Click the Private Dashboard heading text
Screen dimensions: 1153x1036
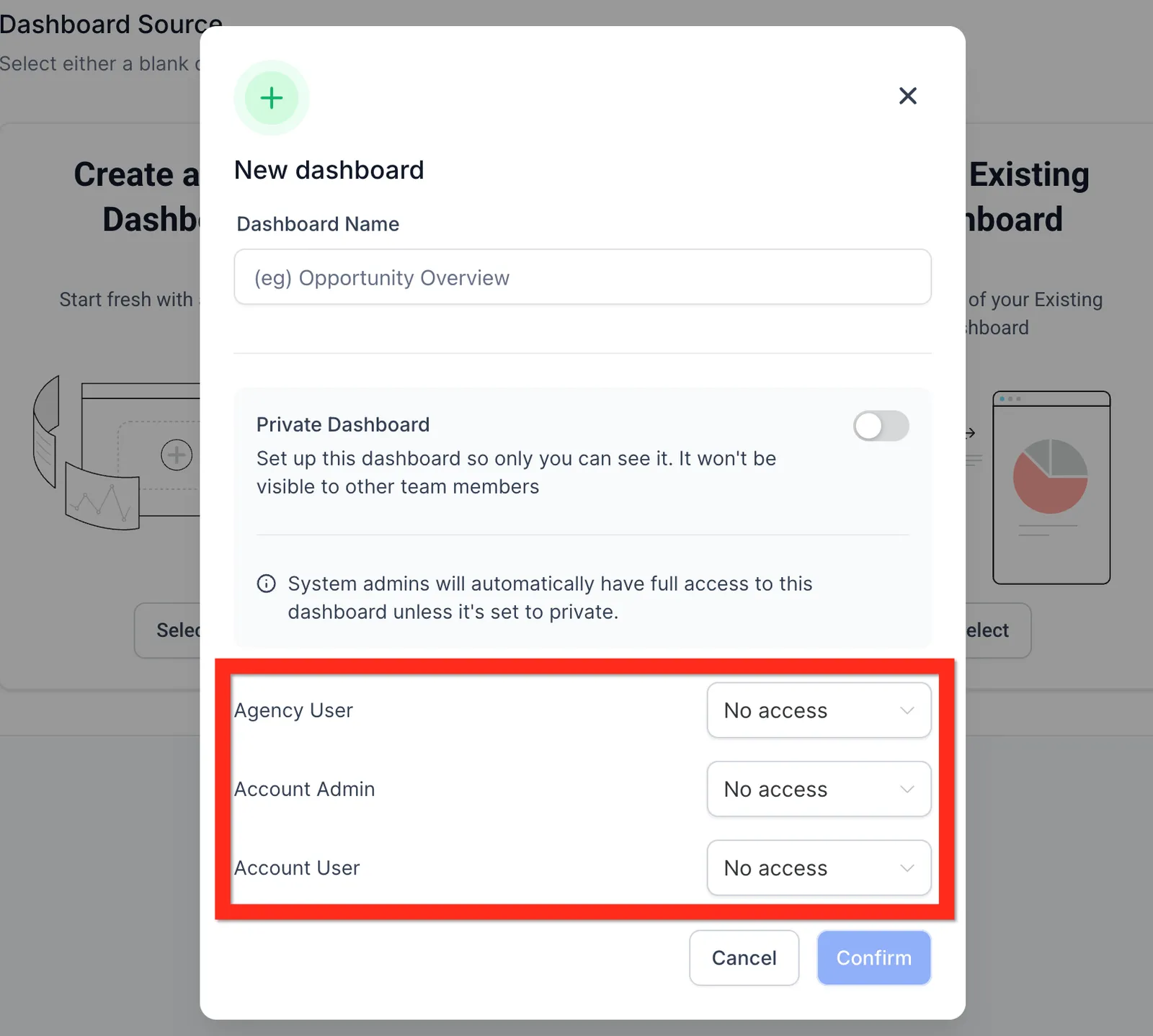(x=343, y=424)
